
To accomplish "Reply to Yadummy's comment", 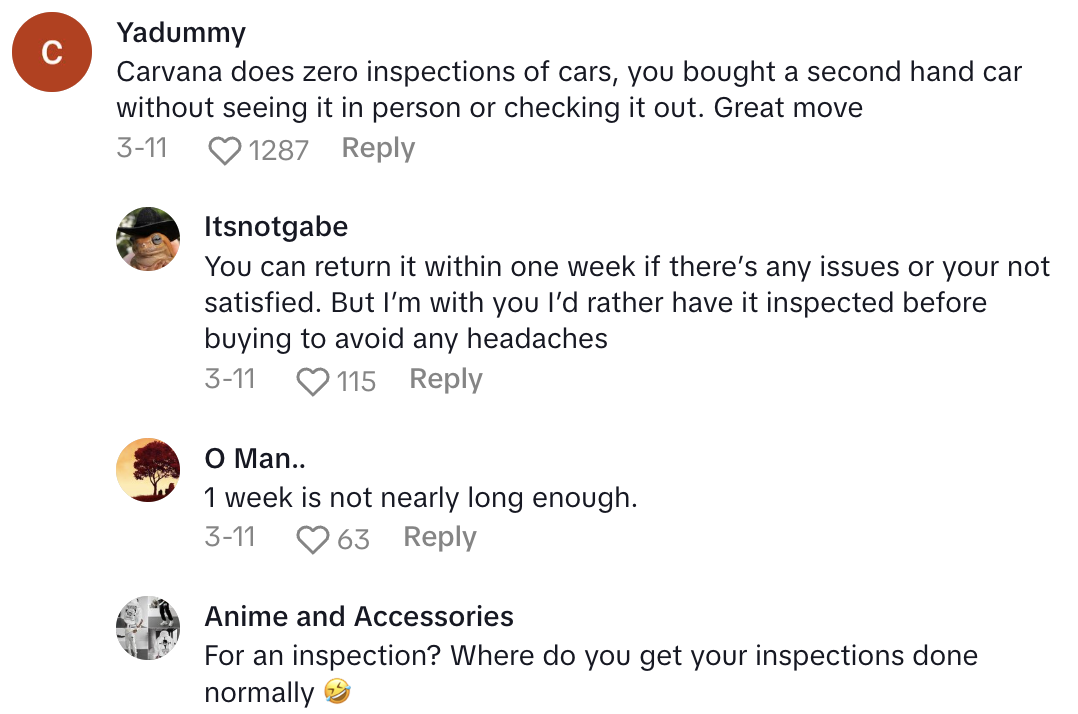I will (x=378, y=148).
